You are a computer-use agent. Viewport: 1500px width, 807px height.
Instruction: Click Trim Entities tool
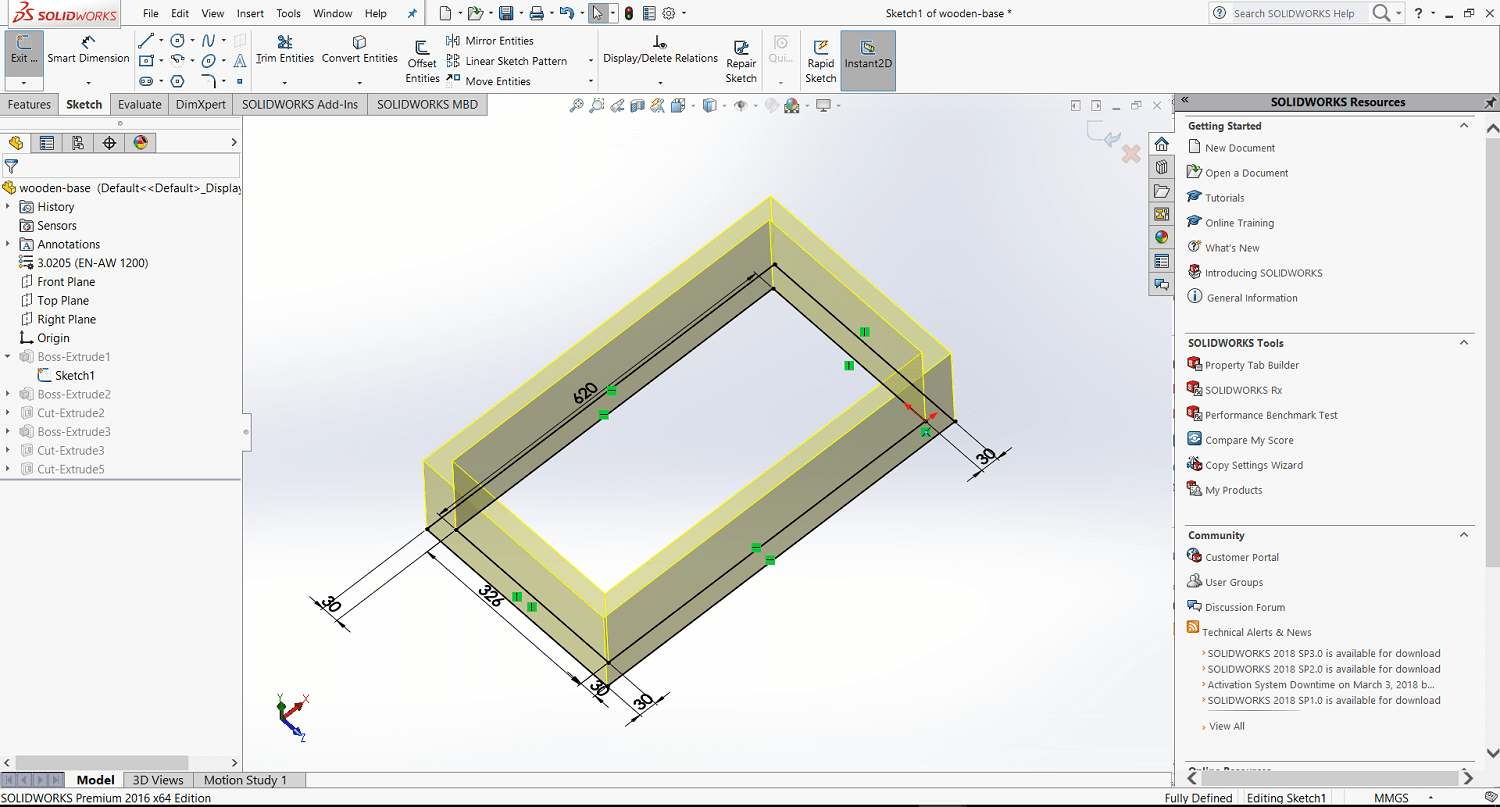(x=285, y=50)
